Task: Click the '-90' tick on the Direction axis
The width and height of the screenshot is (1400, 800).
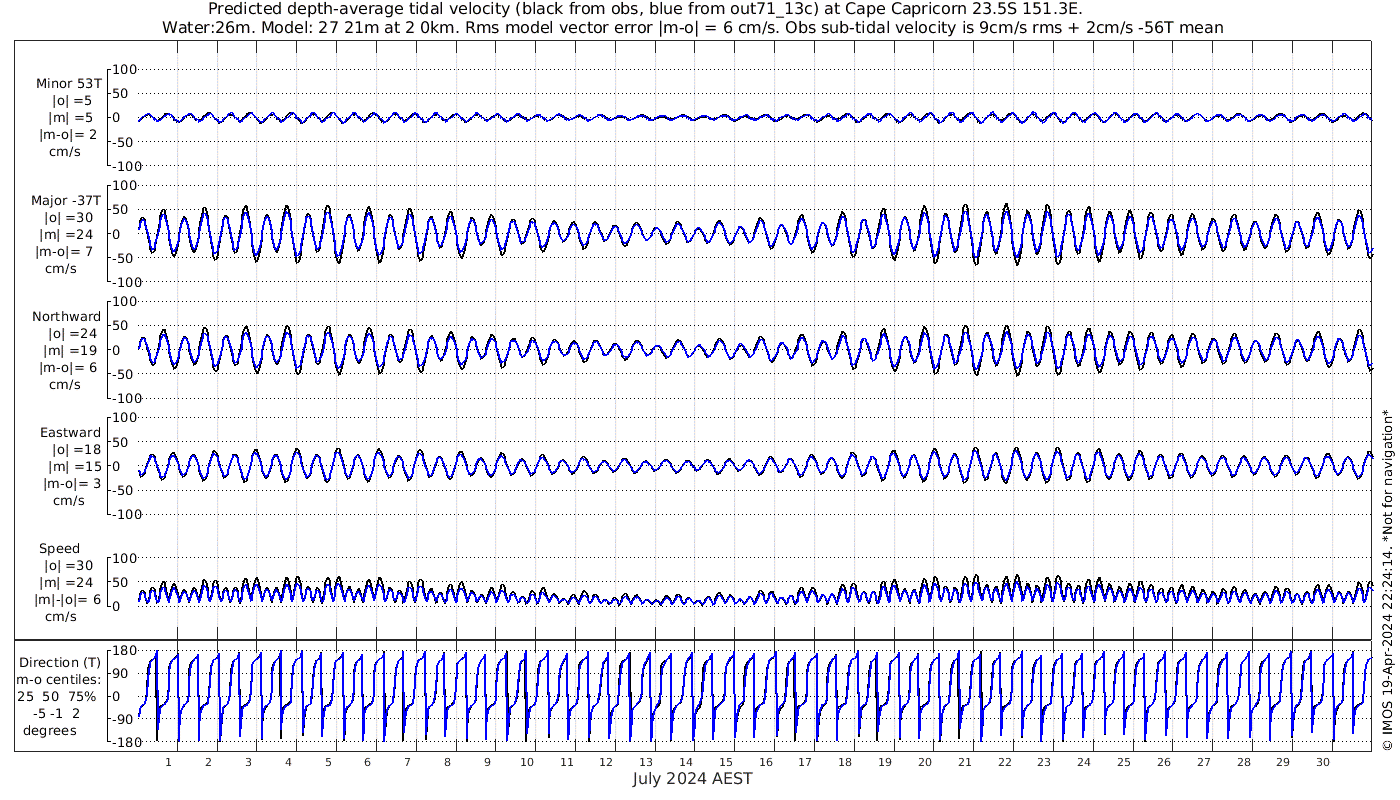Action: 124,719
